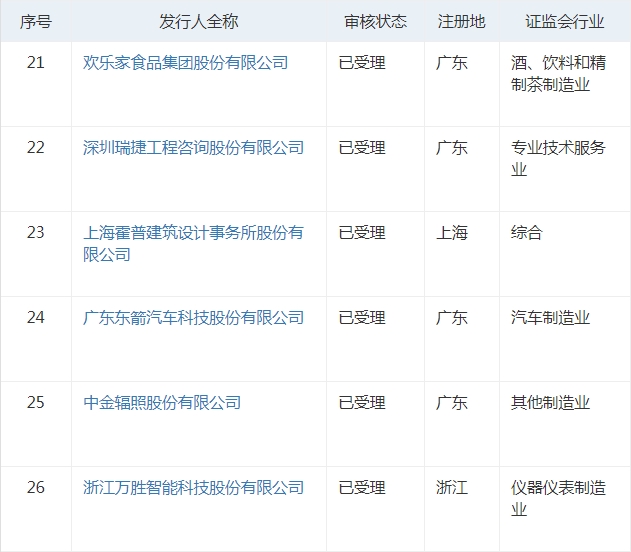
Task: Open 欢乐家食品集团股份有限公司 link
Action: coord(186,63)
